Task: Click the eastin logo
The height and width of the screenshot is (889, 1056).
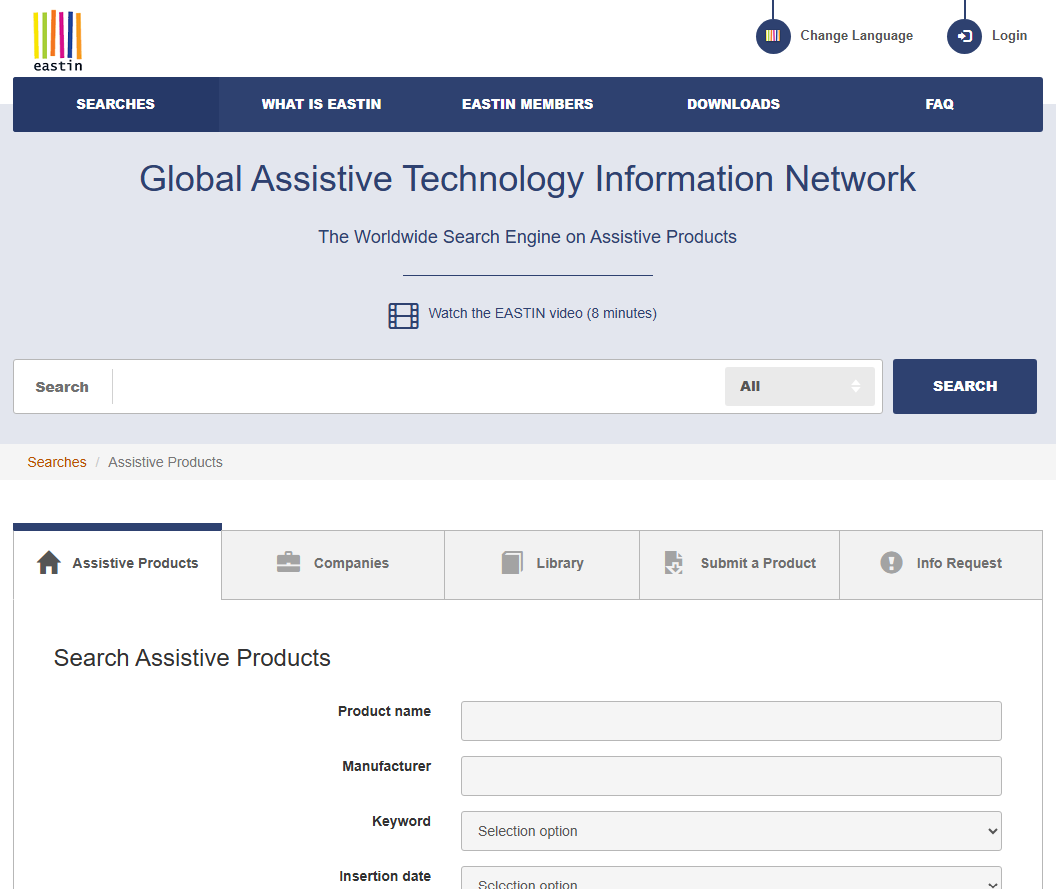Action: coord(56,38)
